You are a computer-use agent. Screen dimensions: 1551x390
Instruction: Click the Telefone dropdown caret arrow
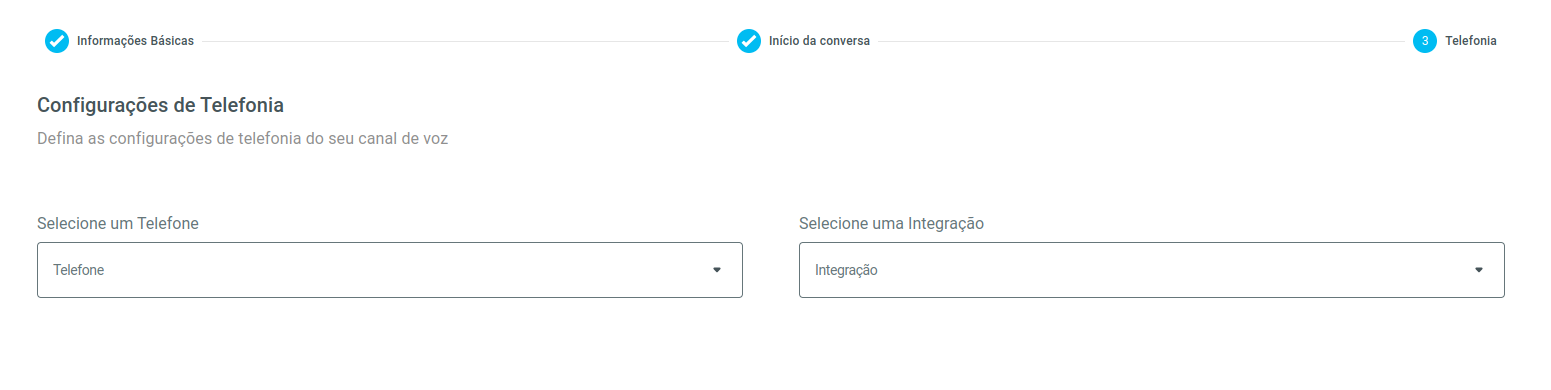click(x=717, y=270)
